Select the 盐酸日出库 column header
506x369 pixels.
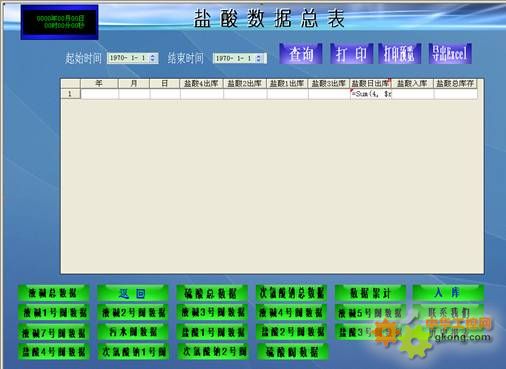tap(370, 83)
